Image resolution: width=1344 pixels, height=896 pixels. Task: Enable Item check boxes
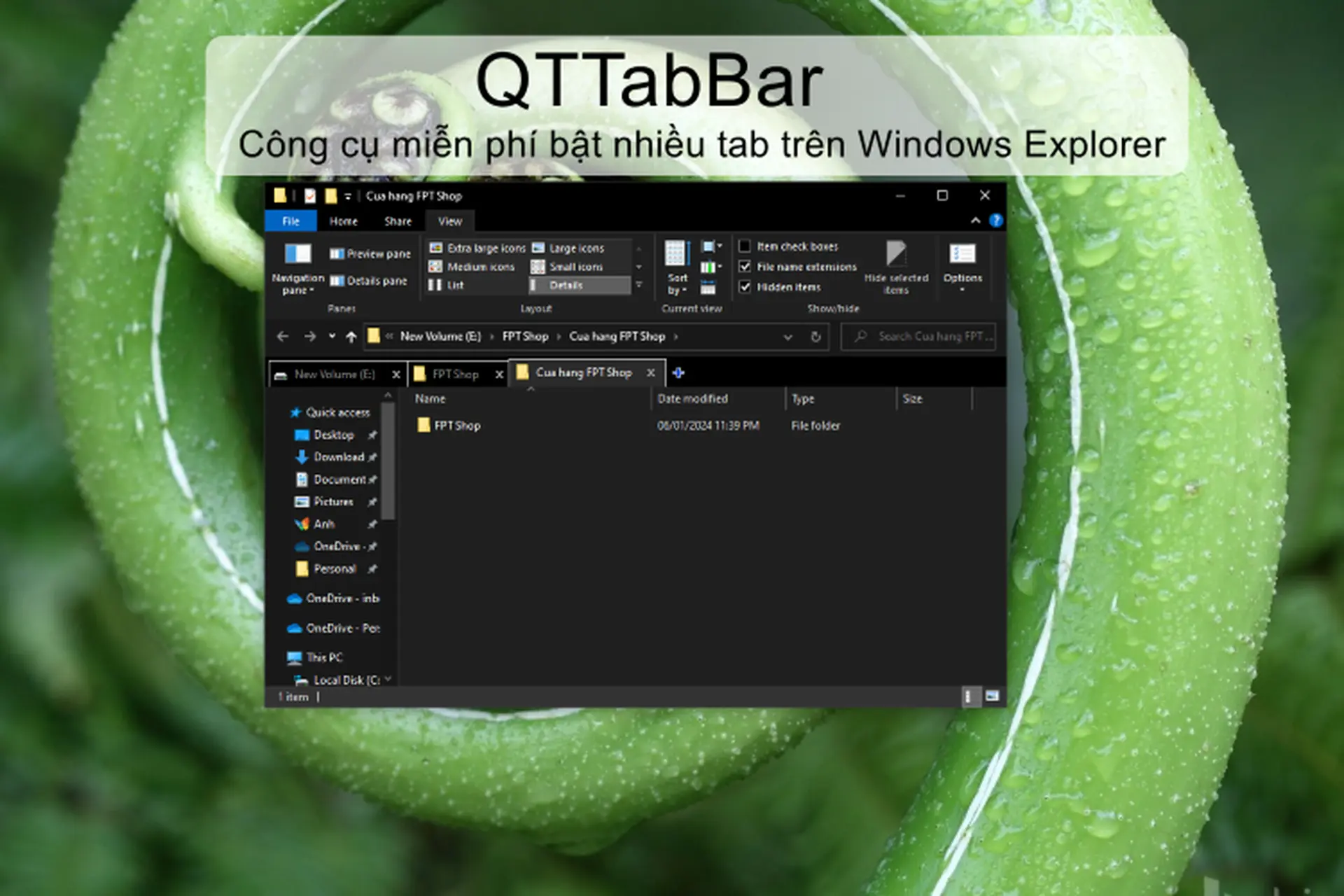tap(745, 246)
